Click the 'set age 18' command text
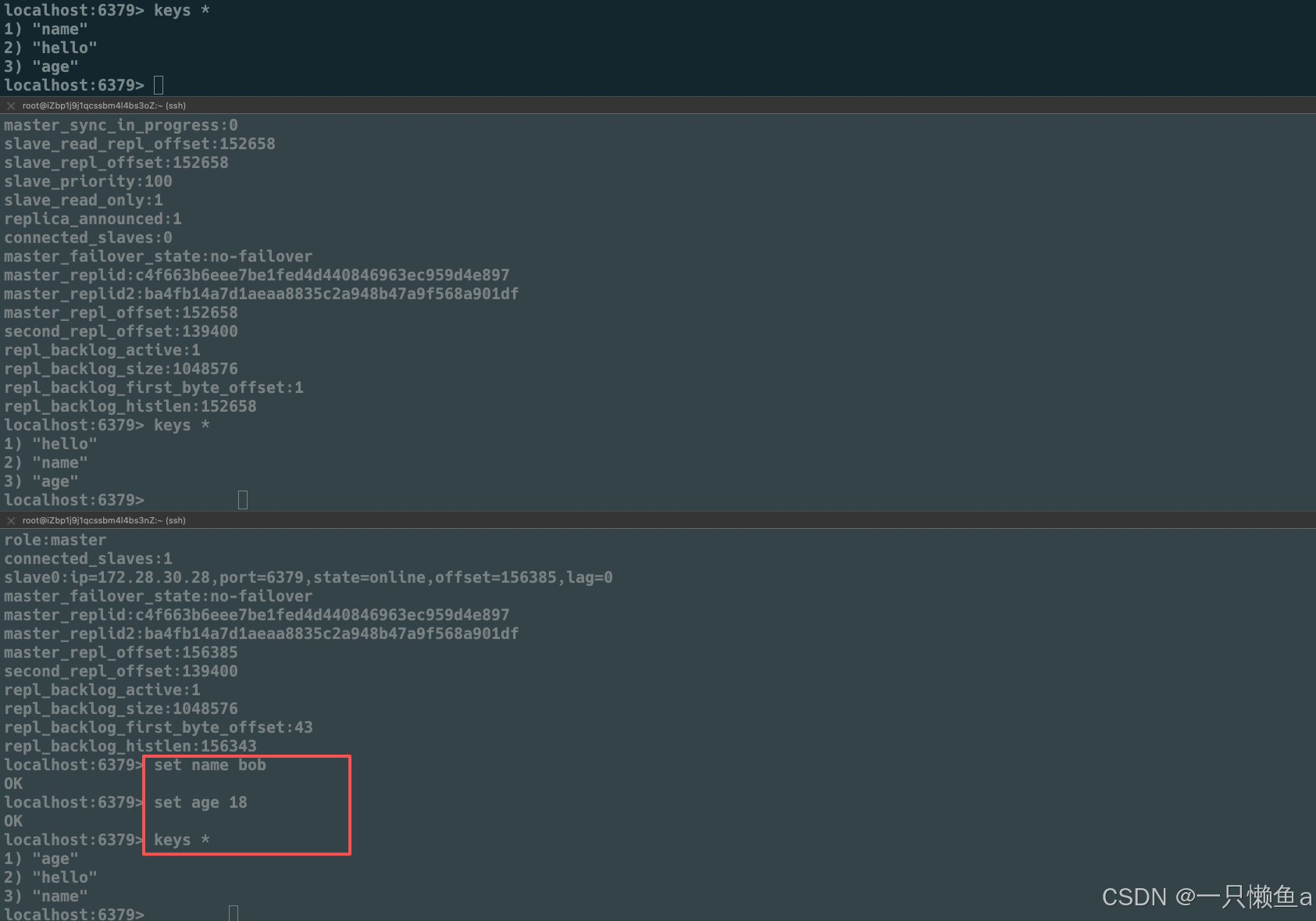This screenshot has height=921, width=1316. tap(201, 802)
